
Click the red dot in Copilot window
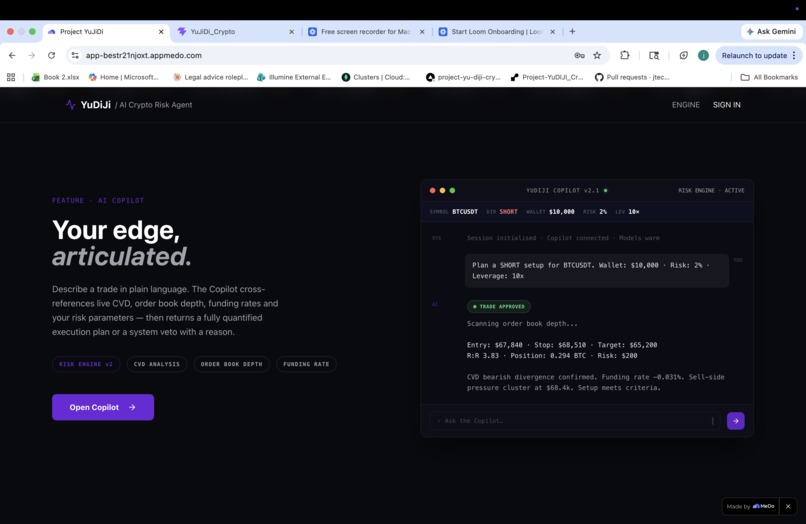point(432,190)
